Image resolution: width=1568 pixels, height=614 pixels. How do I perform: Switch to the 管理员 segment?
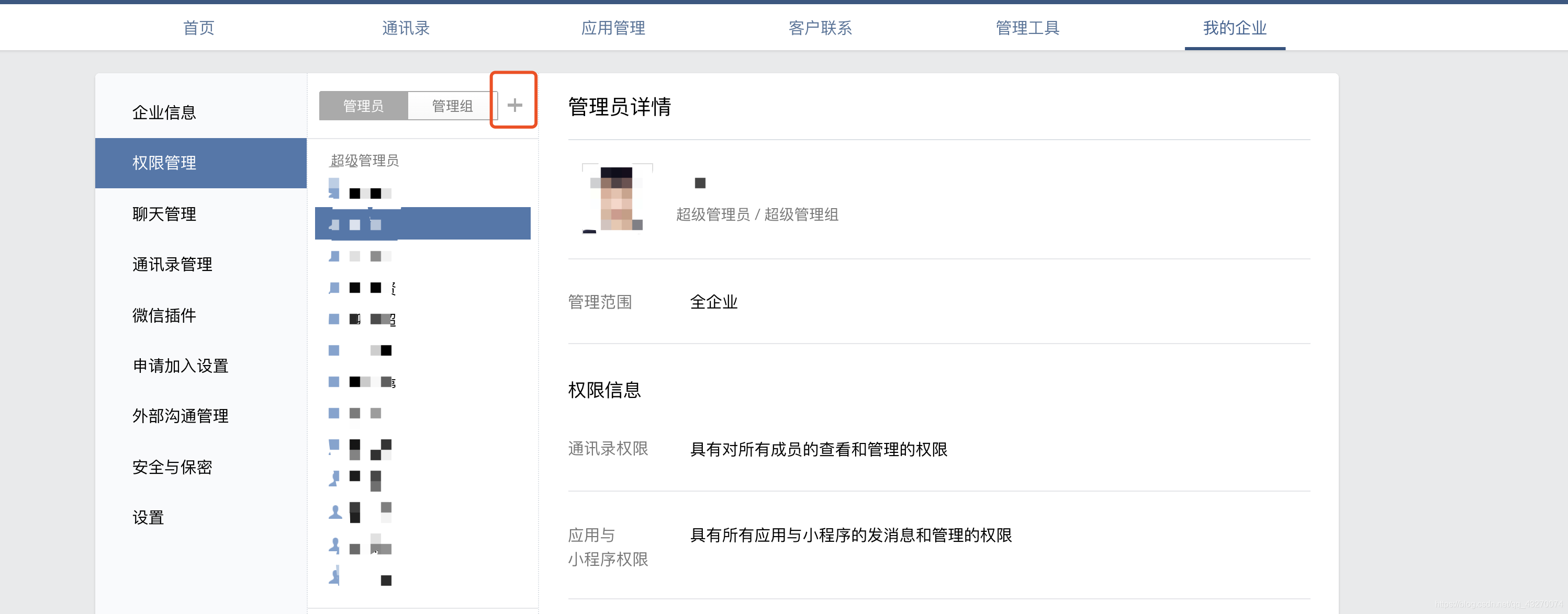pos(363,106)
